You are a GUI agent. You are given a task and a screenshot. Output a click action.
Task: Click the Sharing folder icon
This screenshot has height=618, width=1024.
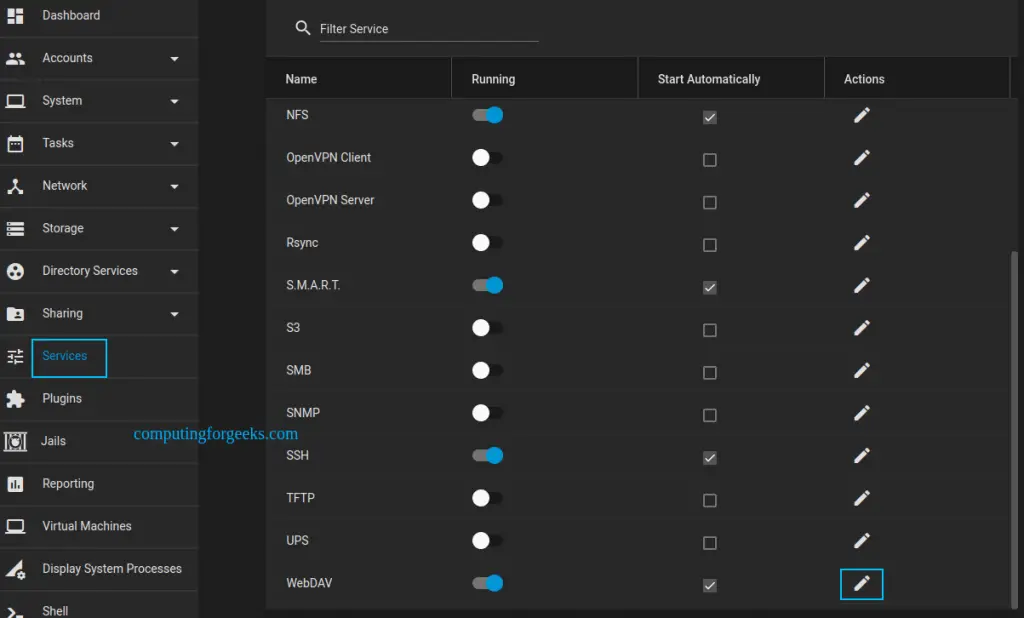15,314
